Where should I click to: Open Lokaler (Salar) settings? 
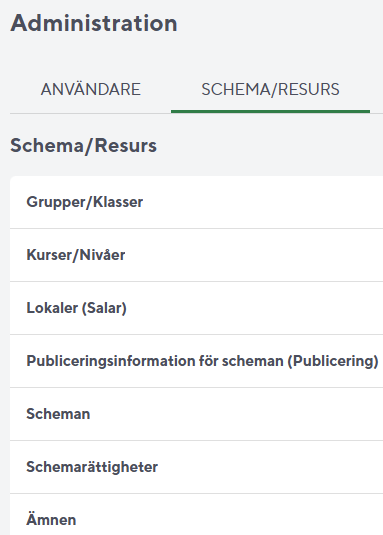196,308
